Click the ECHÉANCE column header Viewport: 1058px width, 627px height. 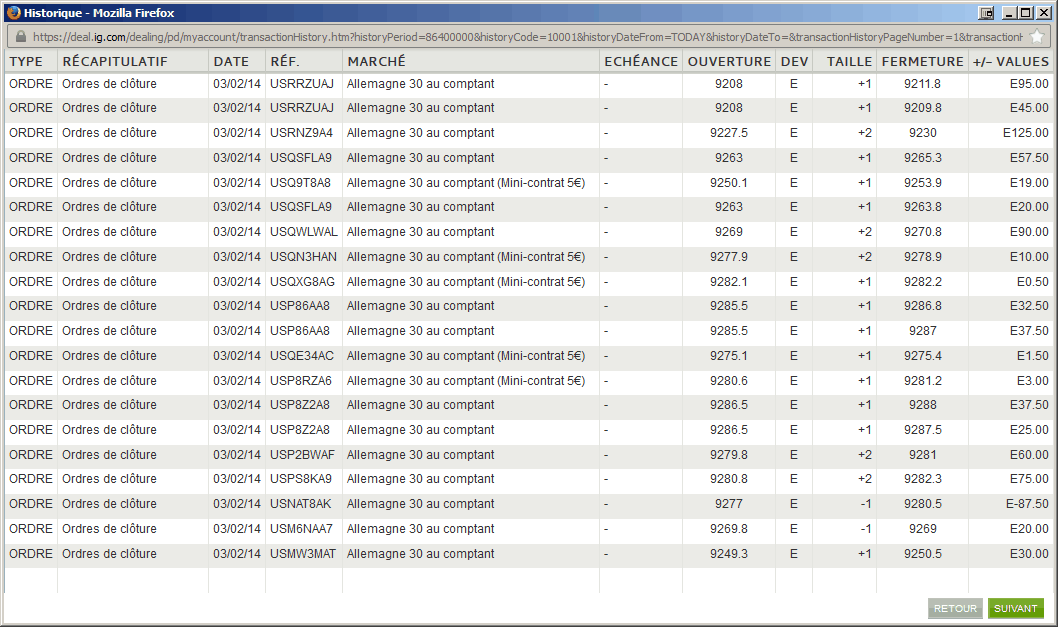coord(641,61)
